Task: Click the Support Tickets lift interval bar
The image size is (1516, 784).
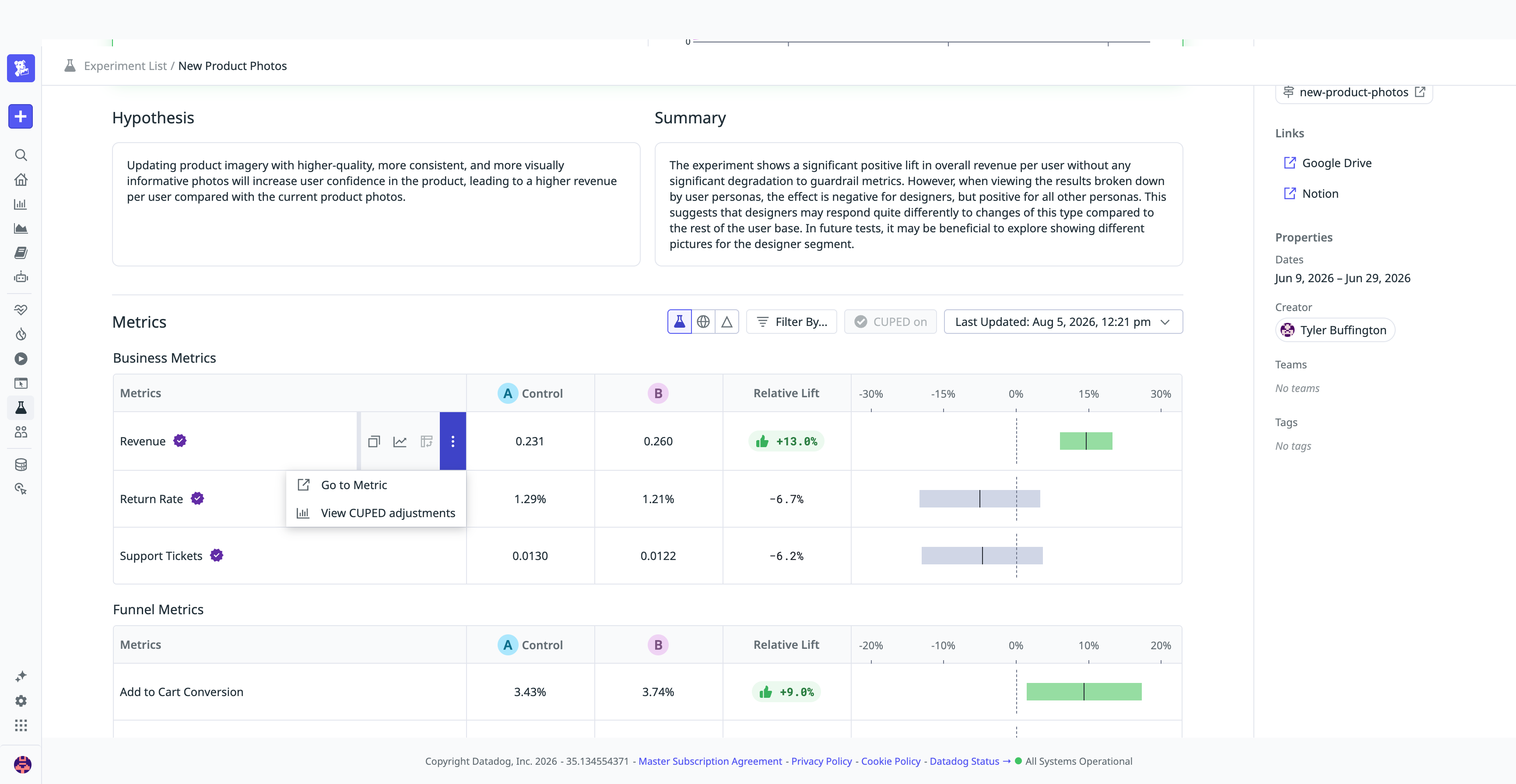Action: [982, 555]
